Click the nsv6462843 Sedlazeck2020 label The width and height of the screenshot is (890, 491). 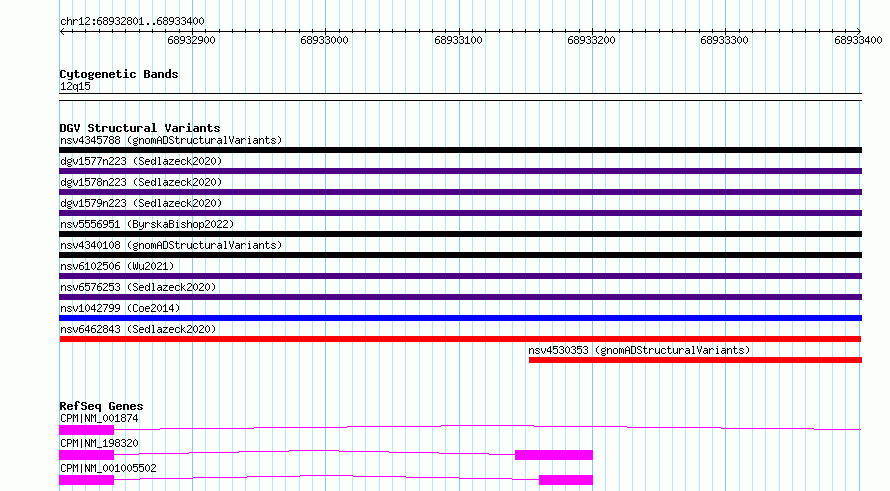point(138,329)
